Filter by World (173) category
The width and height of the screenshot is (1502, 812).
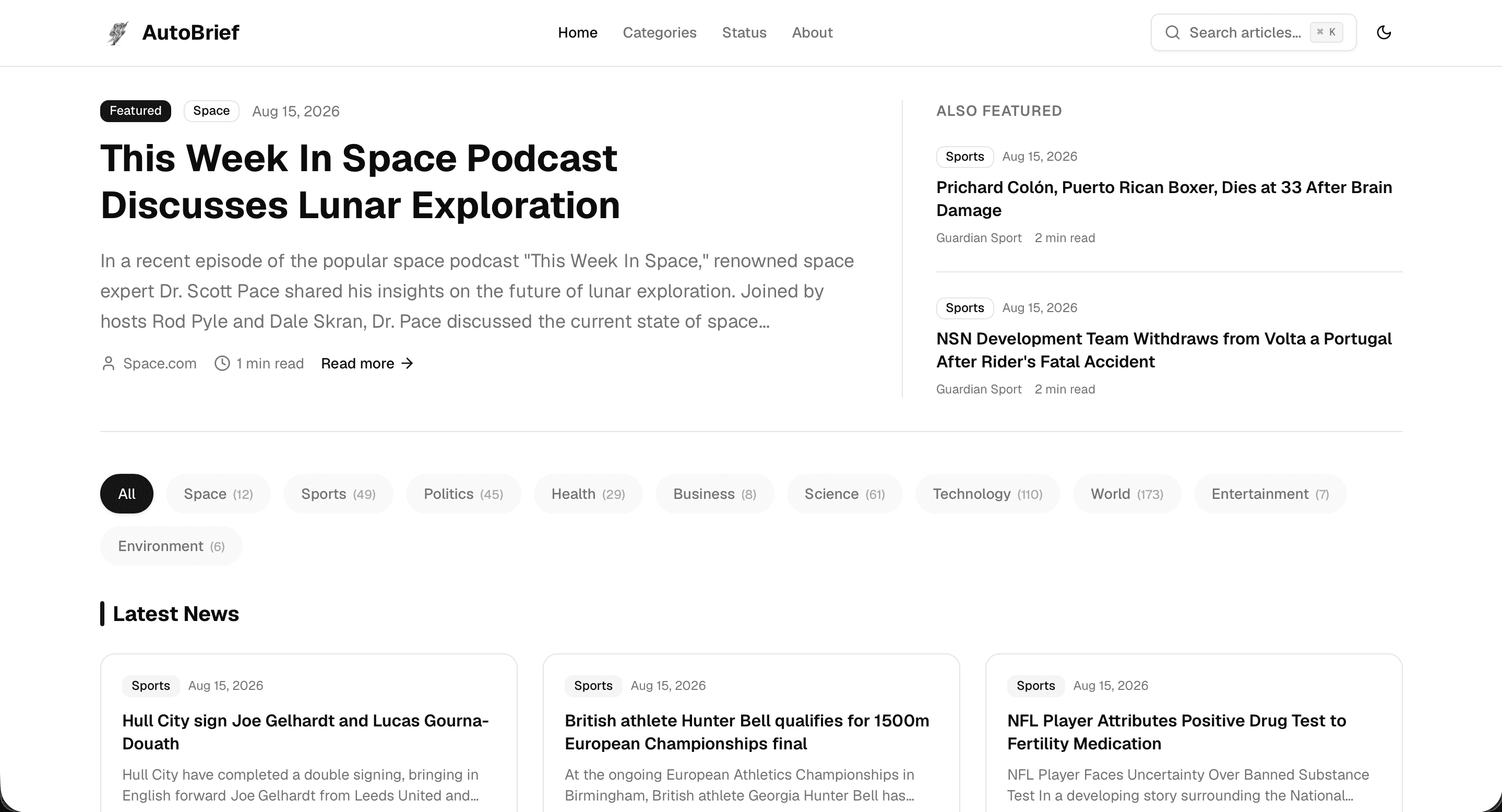coord(1126,494)
